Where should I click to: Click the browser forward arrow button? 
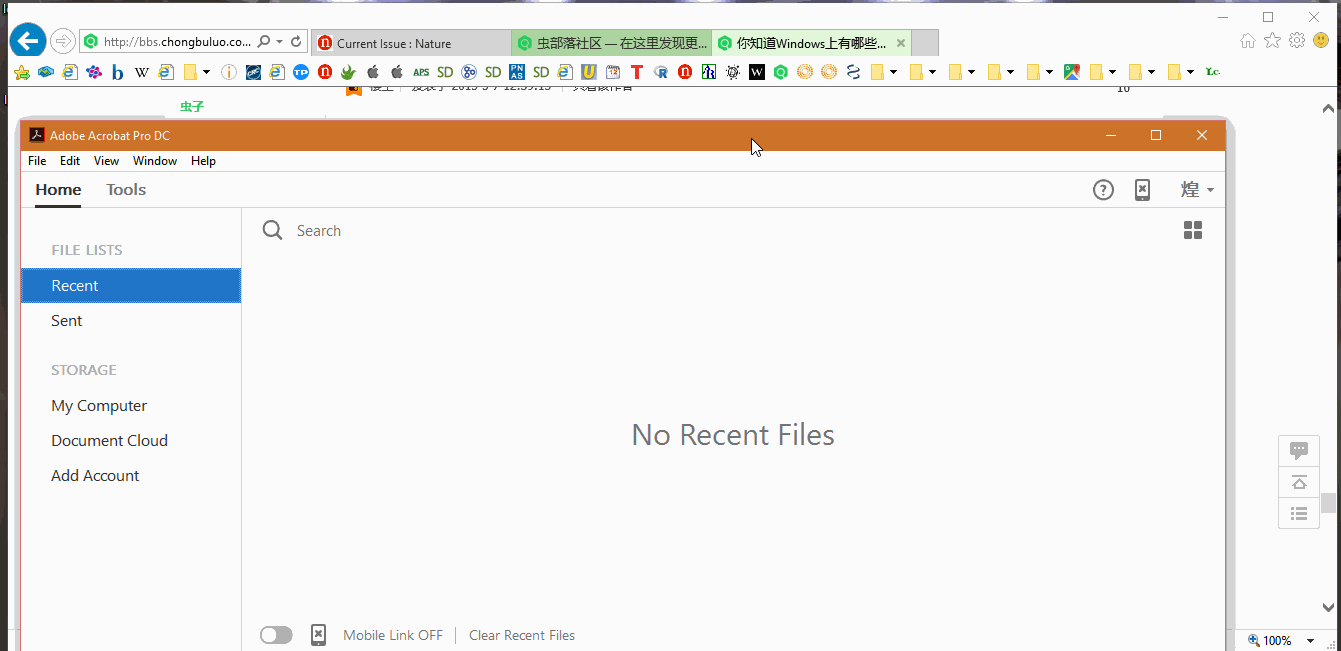62,41
